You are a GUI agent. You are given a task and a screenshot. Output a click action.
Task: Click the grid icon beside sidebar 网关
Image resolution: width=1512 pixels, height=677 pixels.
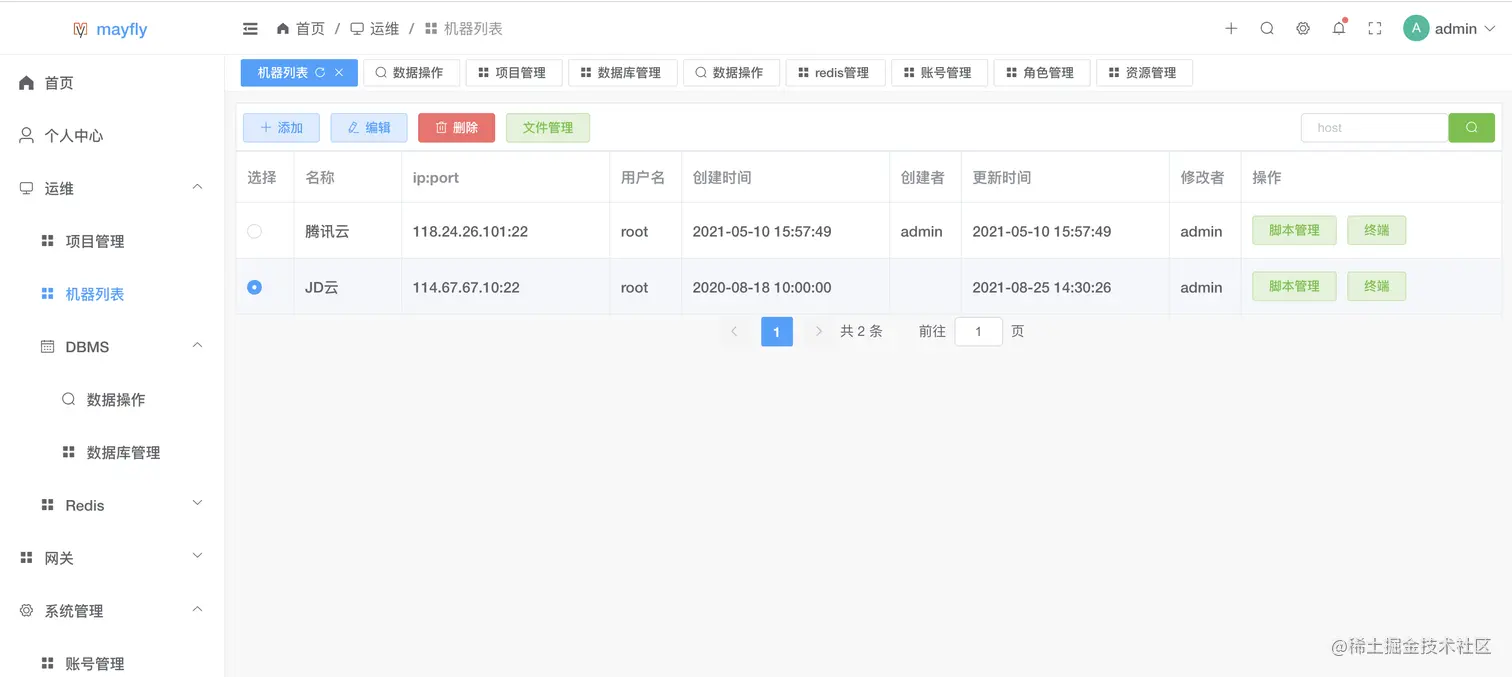[x=27, y=558]
